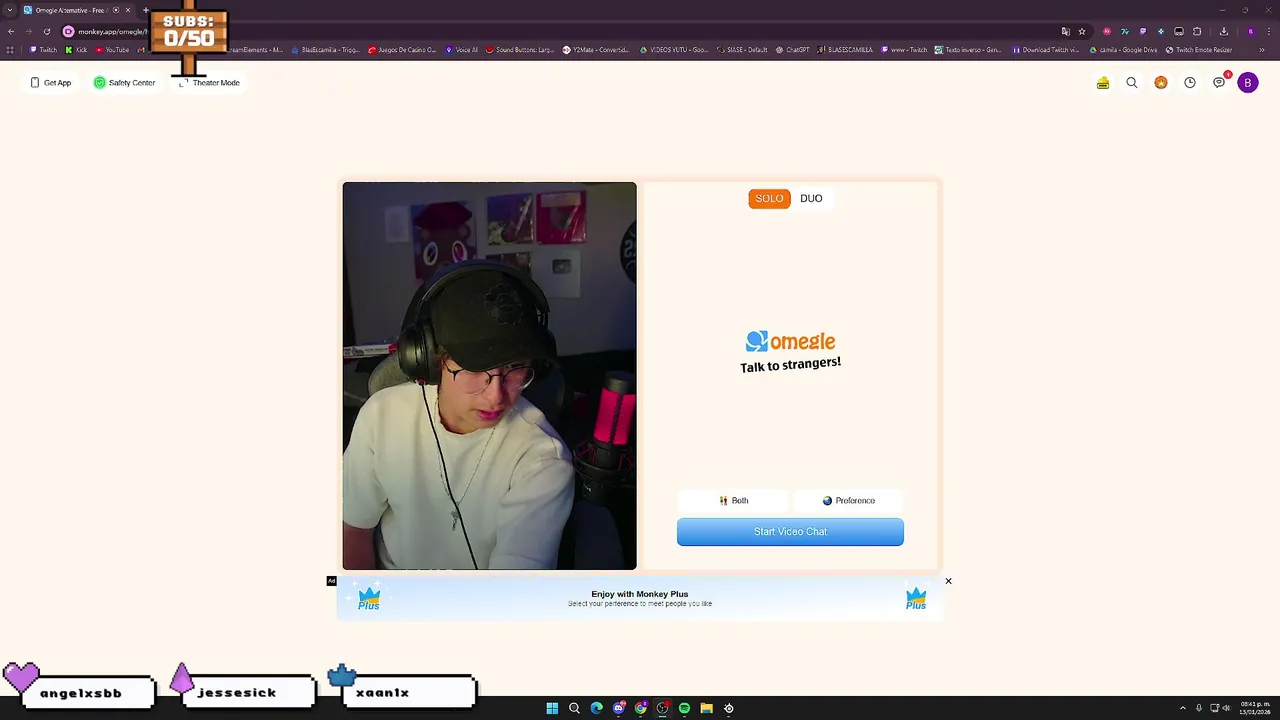Viewport: 1280px width, 720px height.
Task: Open the Sound Buttons bookmark
Action: [520, 50]
